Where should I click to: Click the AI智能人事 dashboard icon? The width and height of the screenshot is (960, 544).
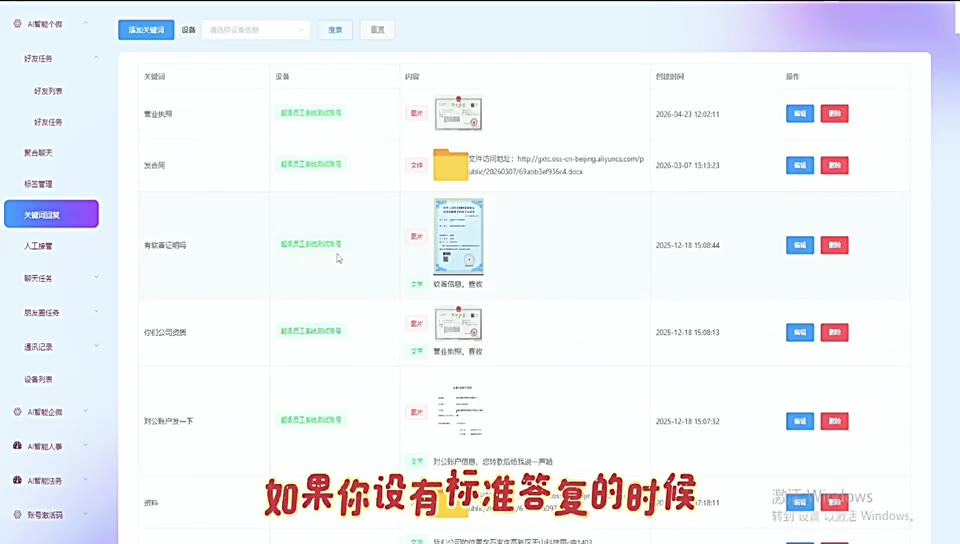(x=17, y=445)
